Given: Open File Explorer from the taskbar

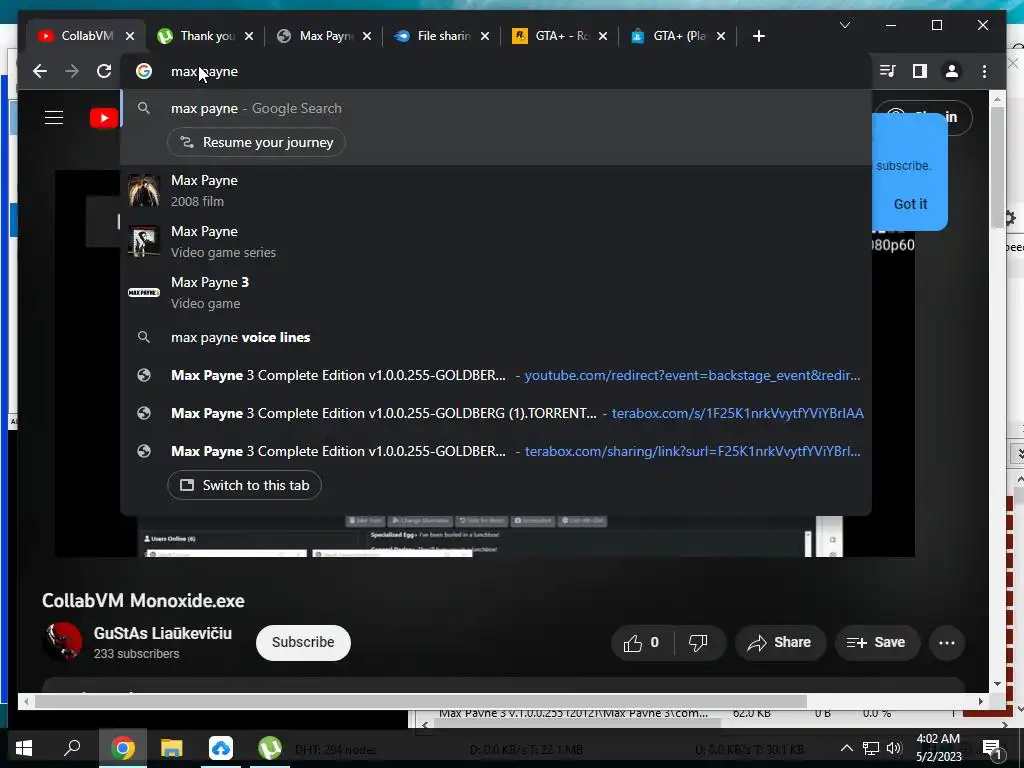Looking at the screenshot, I should (171, 748).
